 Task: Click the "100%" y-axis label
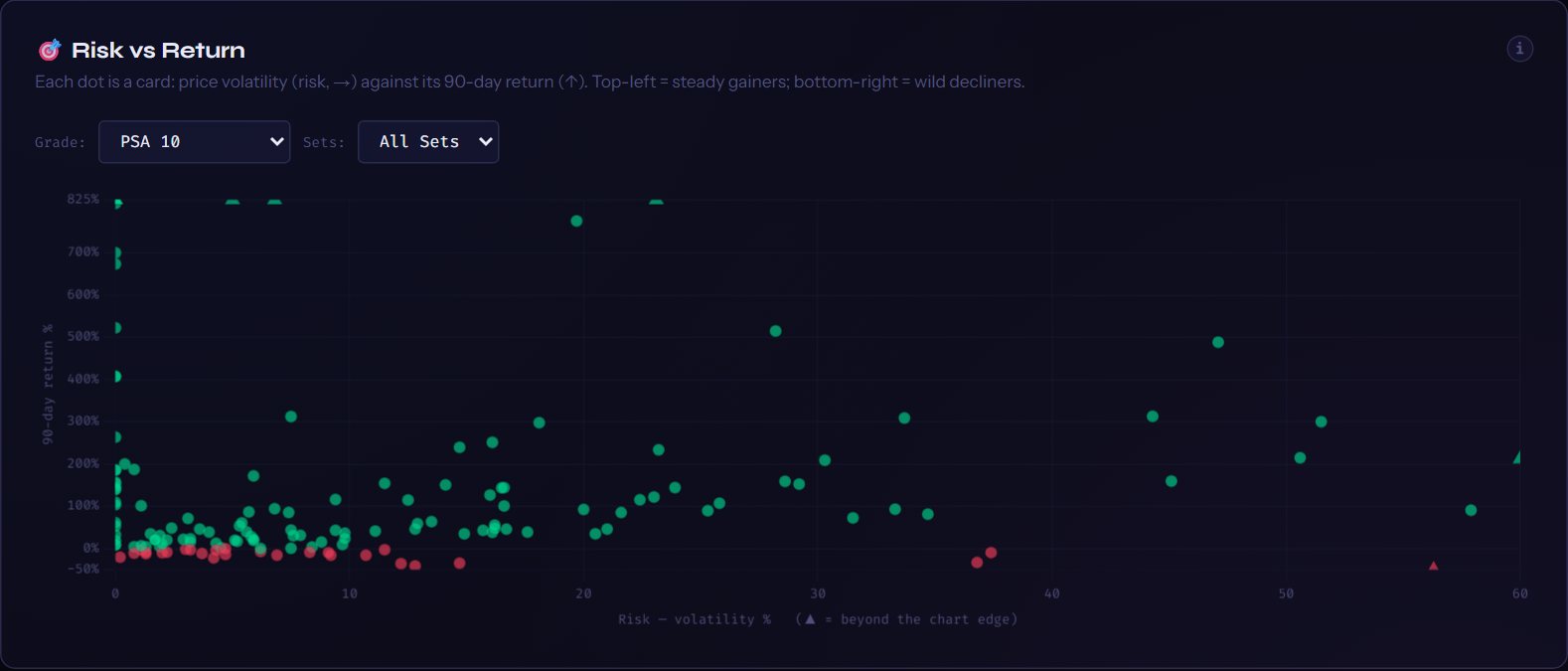[x=83, y=505]
